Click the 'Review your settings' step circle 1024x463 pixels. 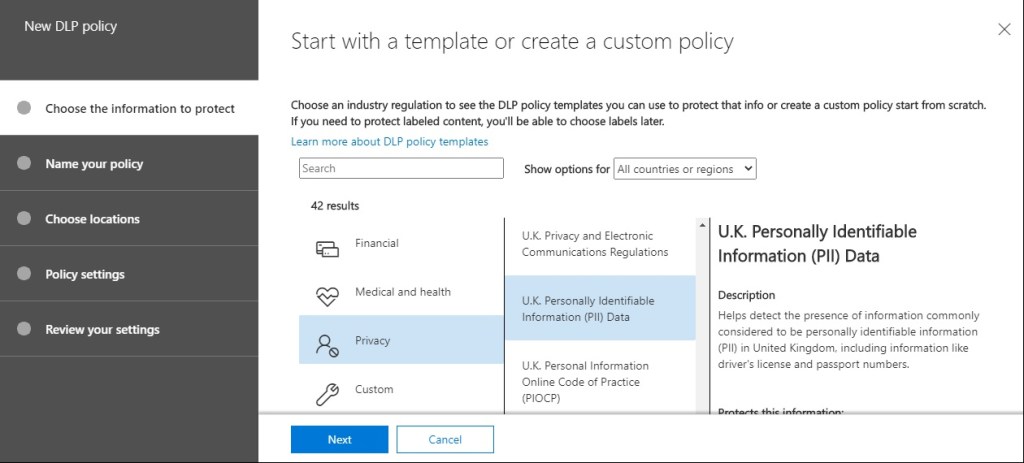[x=25, y=329]
